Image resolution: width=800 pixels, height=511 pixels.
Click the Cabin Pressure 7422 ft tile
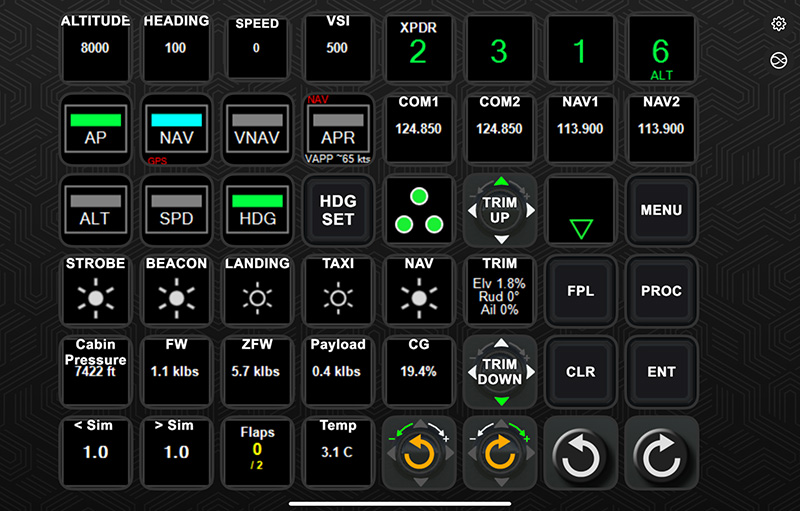coord(95,372)
